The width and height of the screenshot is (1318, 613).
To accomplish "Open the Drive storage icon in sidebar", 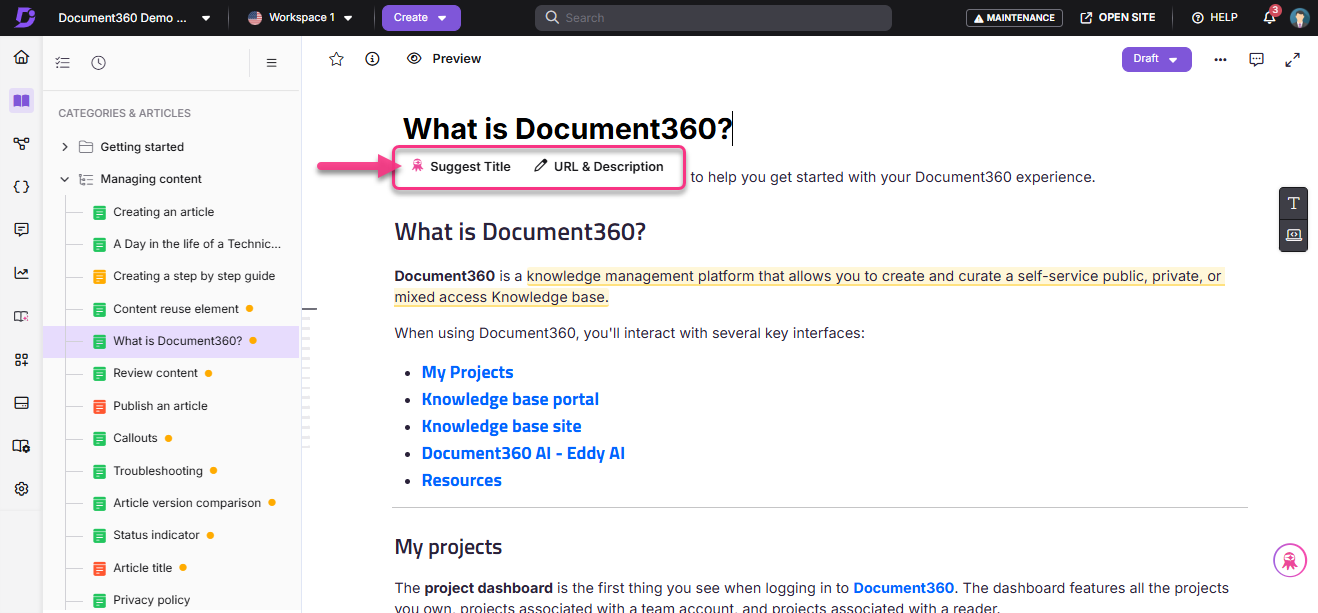I will click(21, 402).
